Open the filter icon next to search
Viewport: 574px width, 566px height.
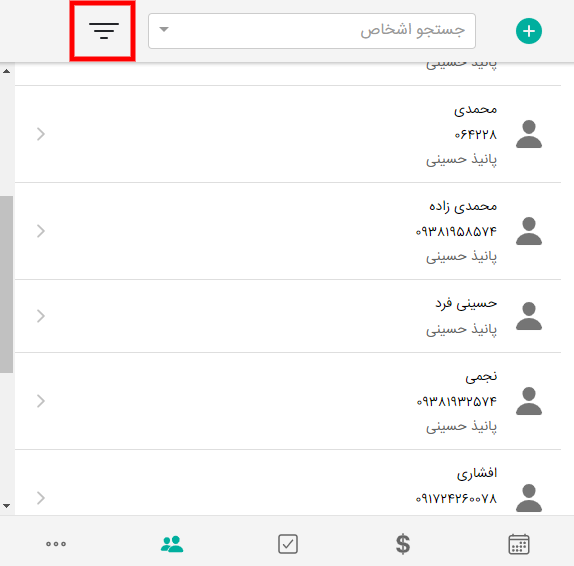104,31
